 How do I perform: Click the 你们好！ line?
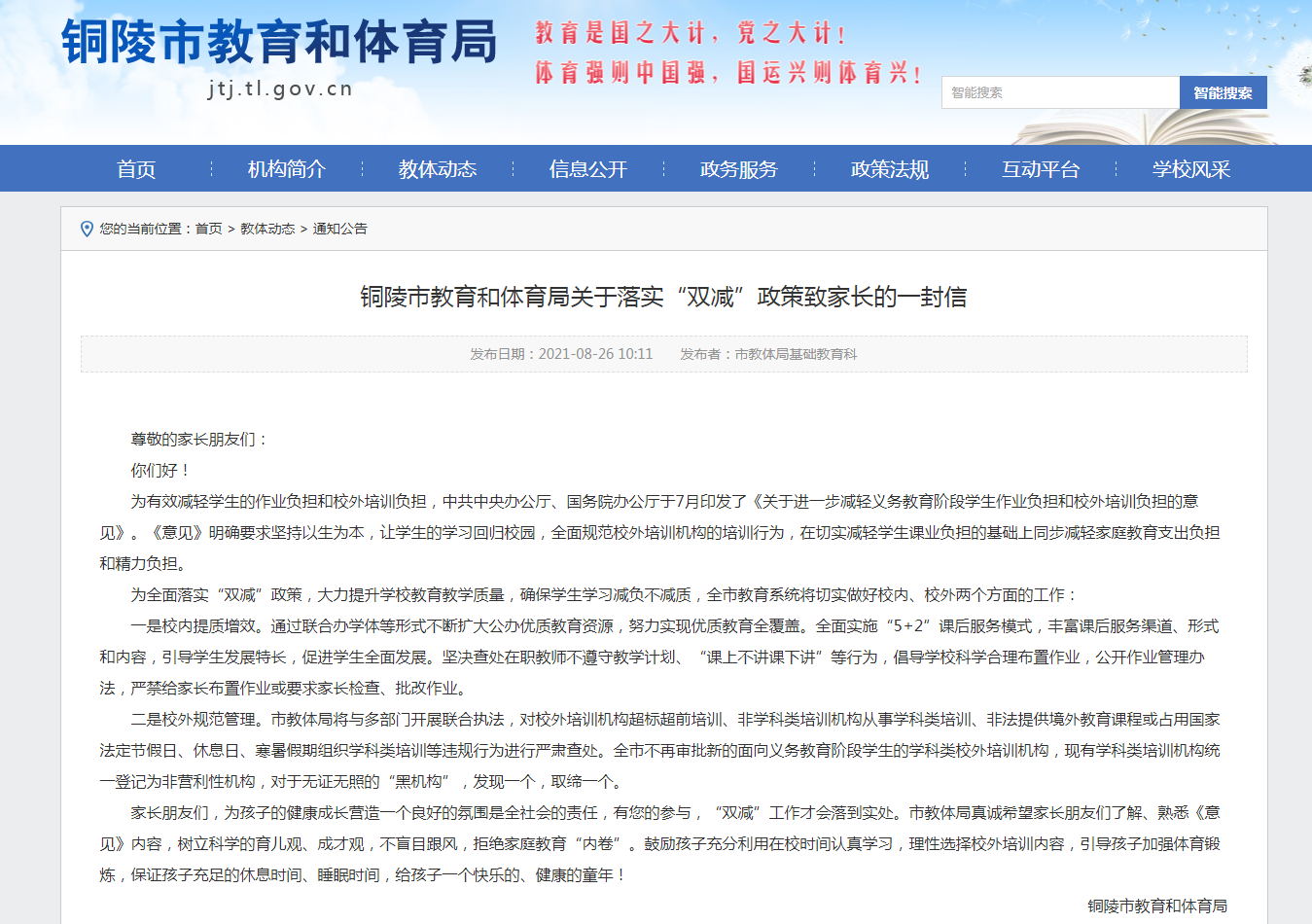tap(160, 471)
